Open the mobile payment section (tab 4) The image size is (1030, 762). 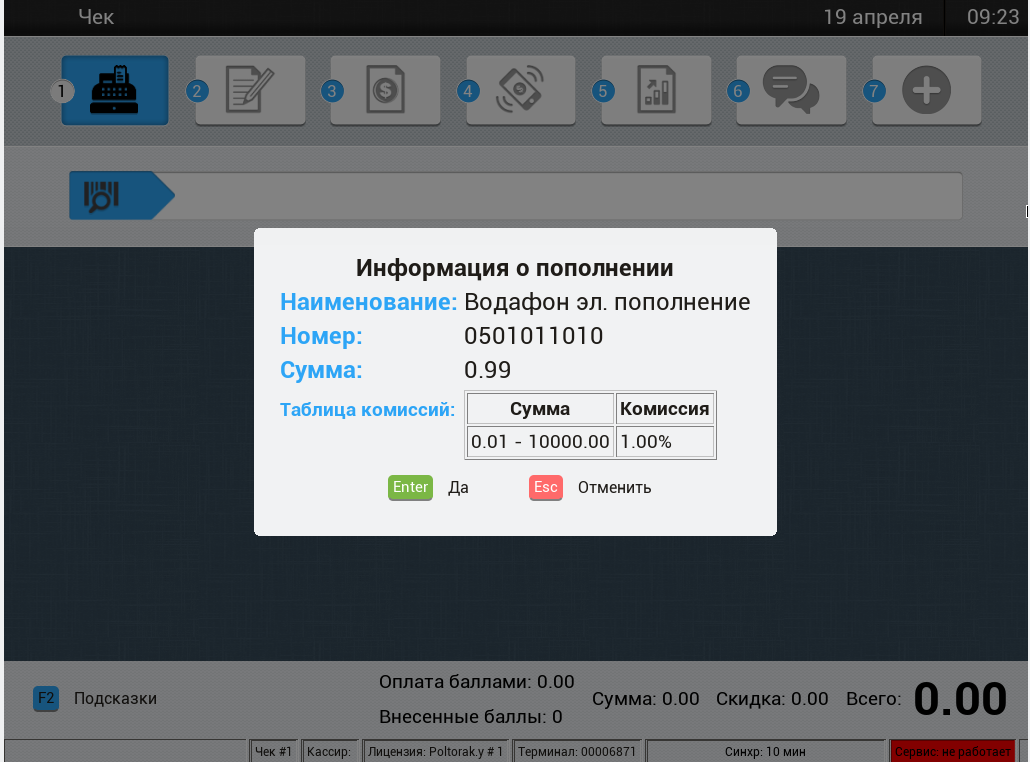(521, 91)
